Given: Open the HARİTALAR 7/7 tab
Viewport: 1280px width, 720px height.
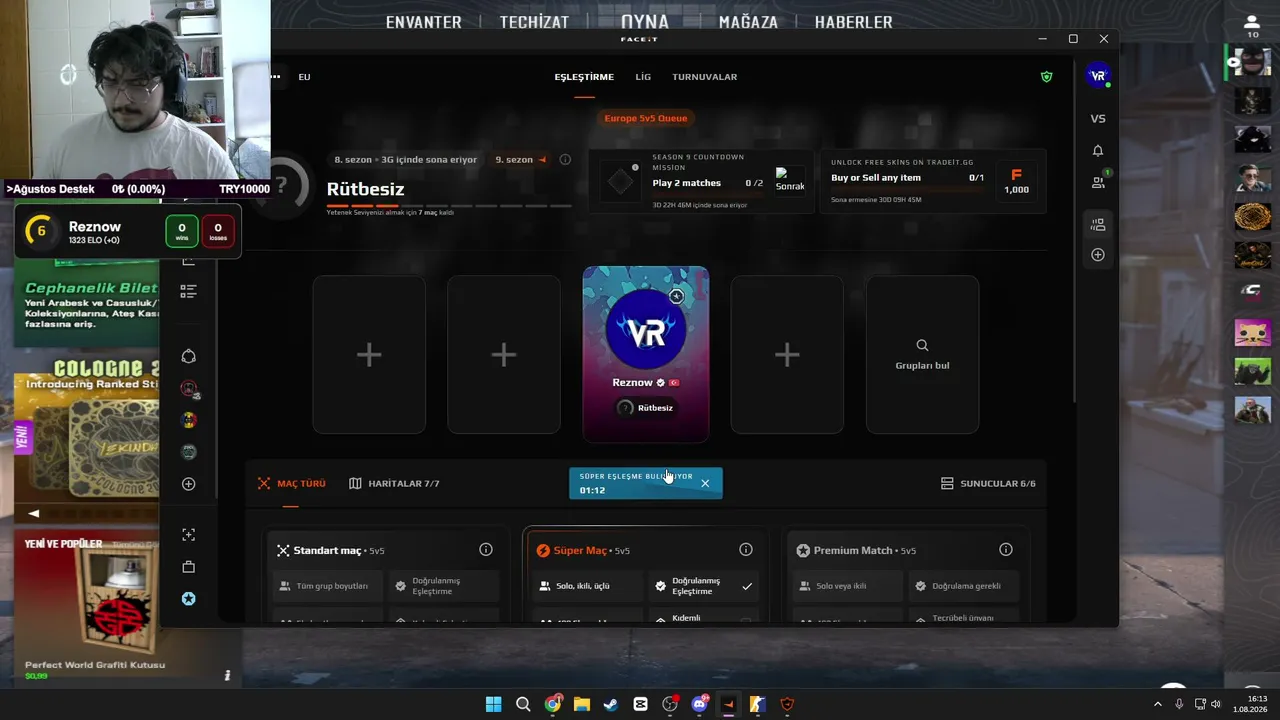Looking at the screenshot, I should click(394, 484).
